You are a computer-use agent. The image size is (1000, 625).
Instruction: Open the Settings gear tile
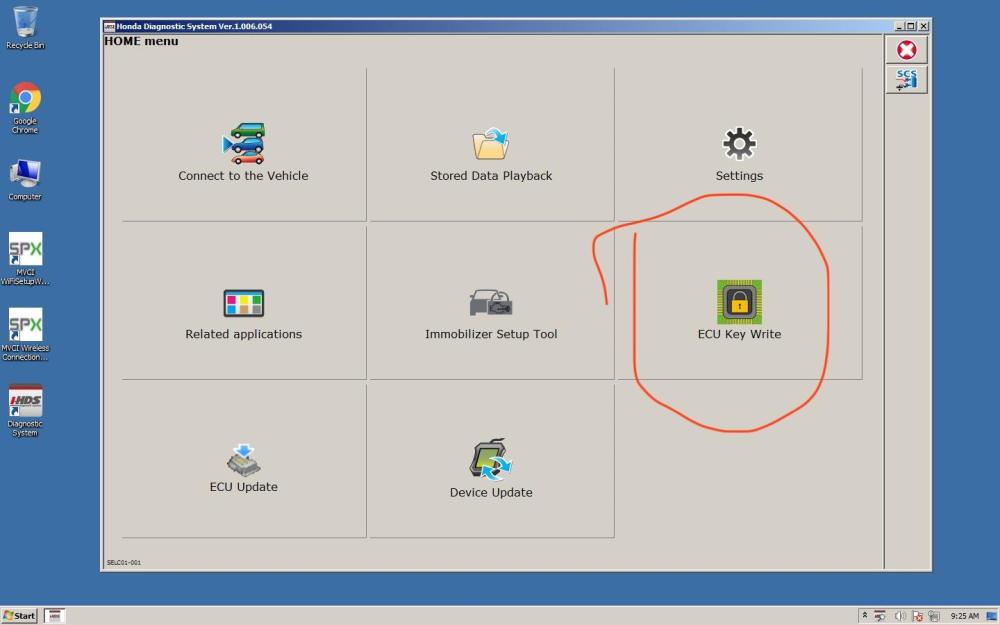[739, 145]
